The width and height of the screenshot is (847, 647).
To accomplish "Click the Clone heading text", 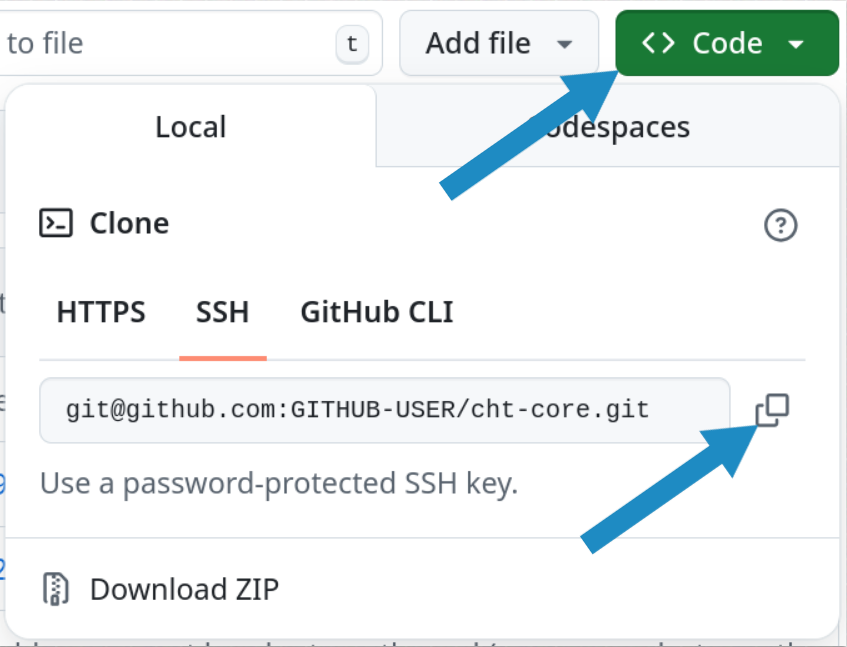I will (x=130, y=223).
